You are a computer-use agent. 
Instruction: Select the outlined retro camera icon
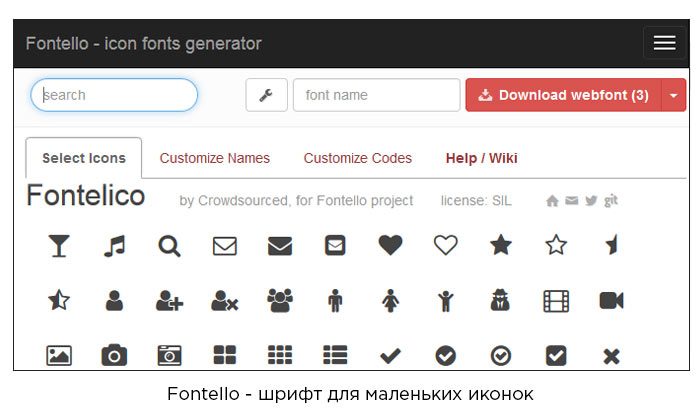coord(170,355)
